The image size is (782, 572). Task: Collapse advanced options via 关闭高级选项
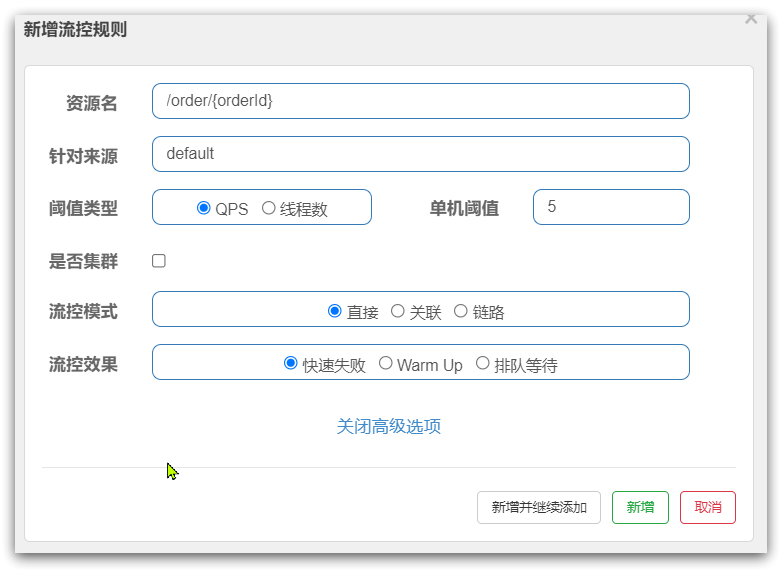[x=389, y=426]
